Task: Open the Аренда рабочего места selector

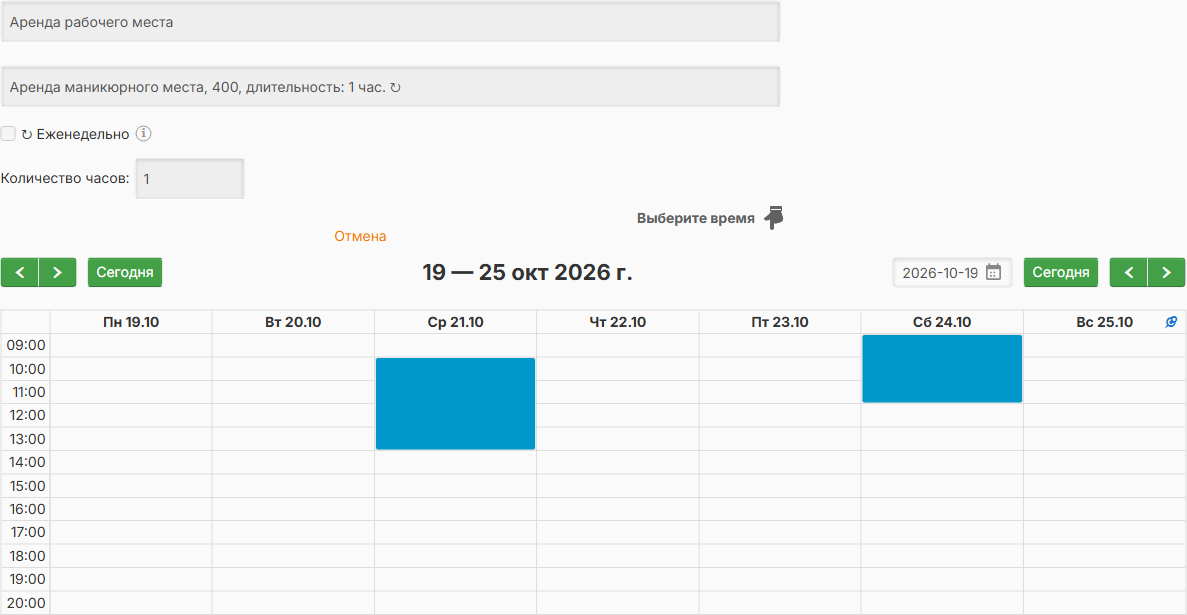Action: (x=390, y=22)
